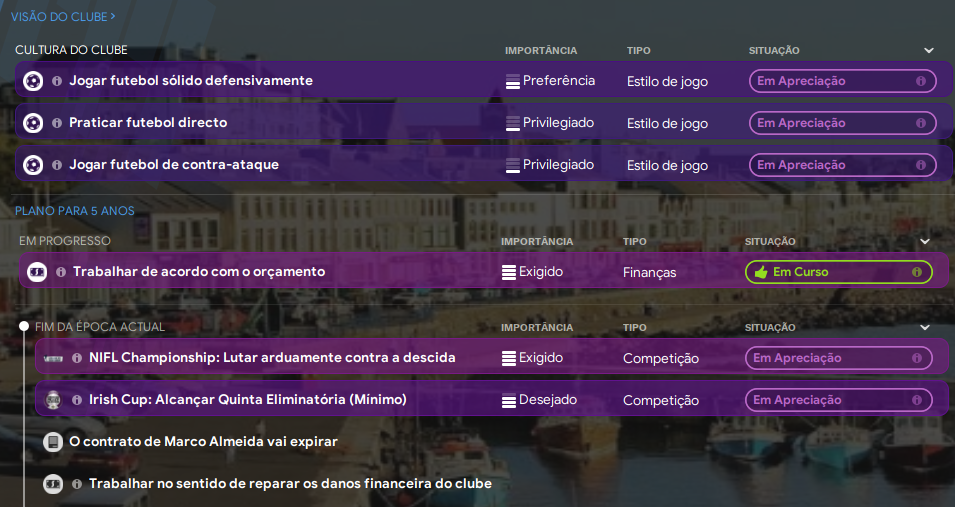The height and width of the screenshot is (507, 955).
Task: Open info icon next to Irish Cup objective
Action: (77, 400)
